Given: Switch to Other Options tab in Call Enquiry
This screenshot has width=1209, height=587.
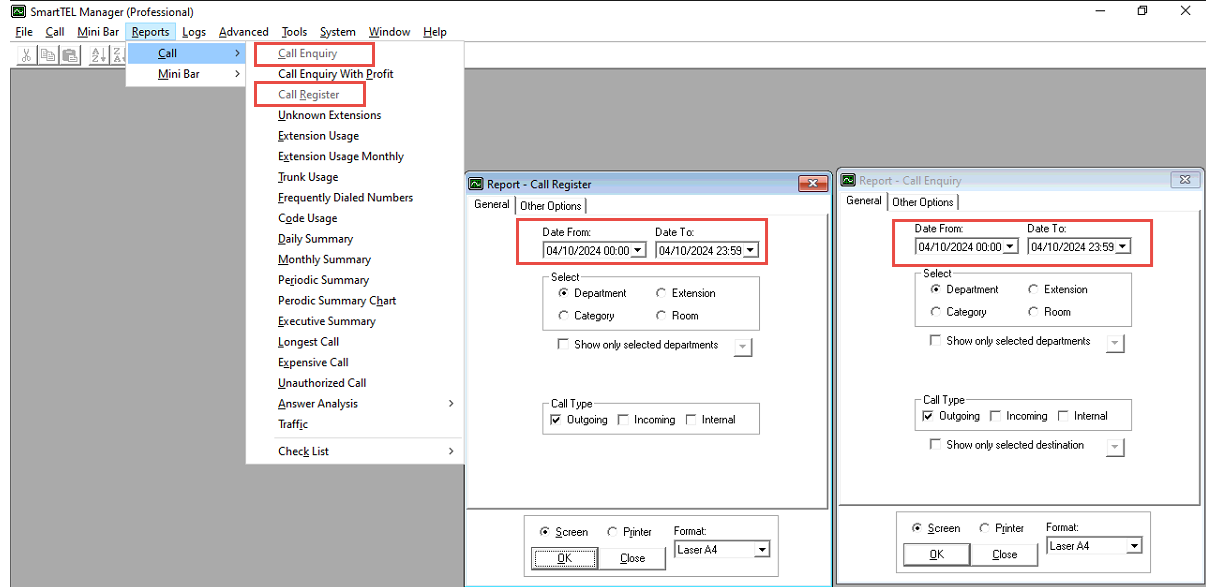Looking at the screenshot, I should [922, 202].
